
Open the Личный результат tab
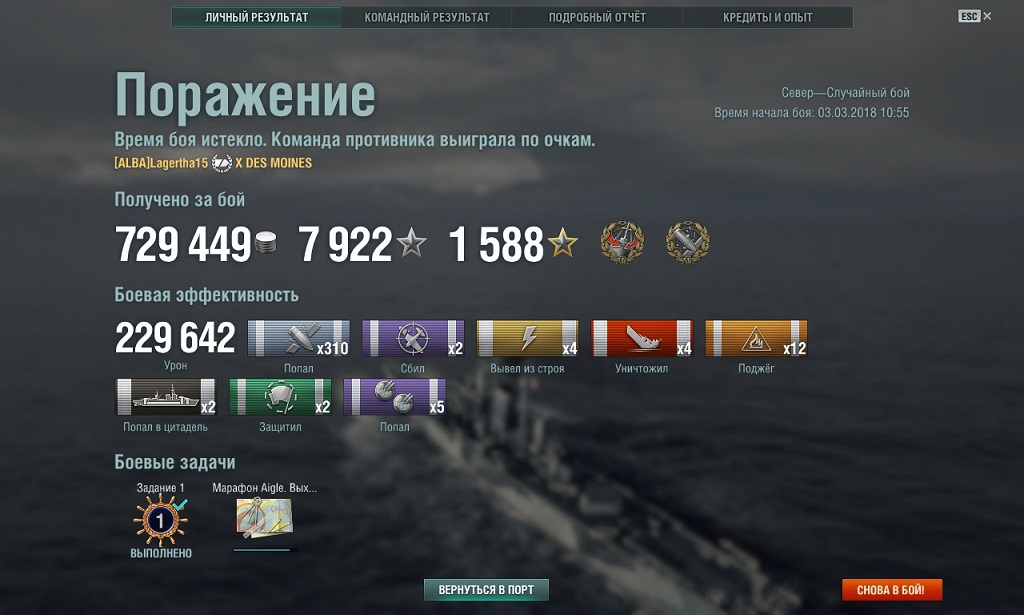pyautogui.click(x=257, y=18)
